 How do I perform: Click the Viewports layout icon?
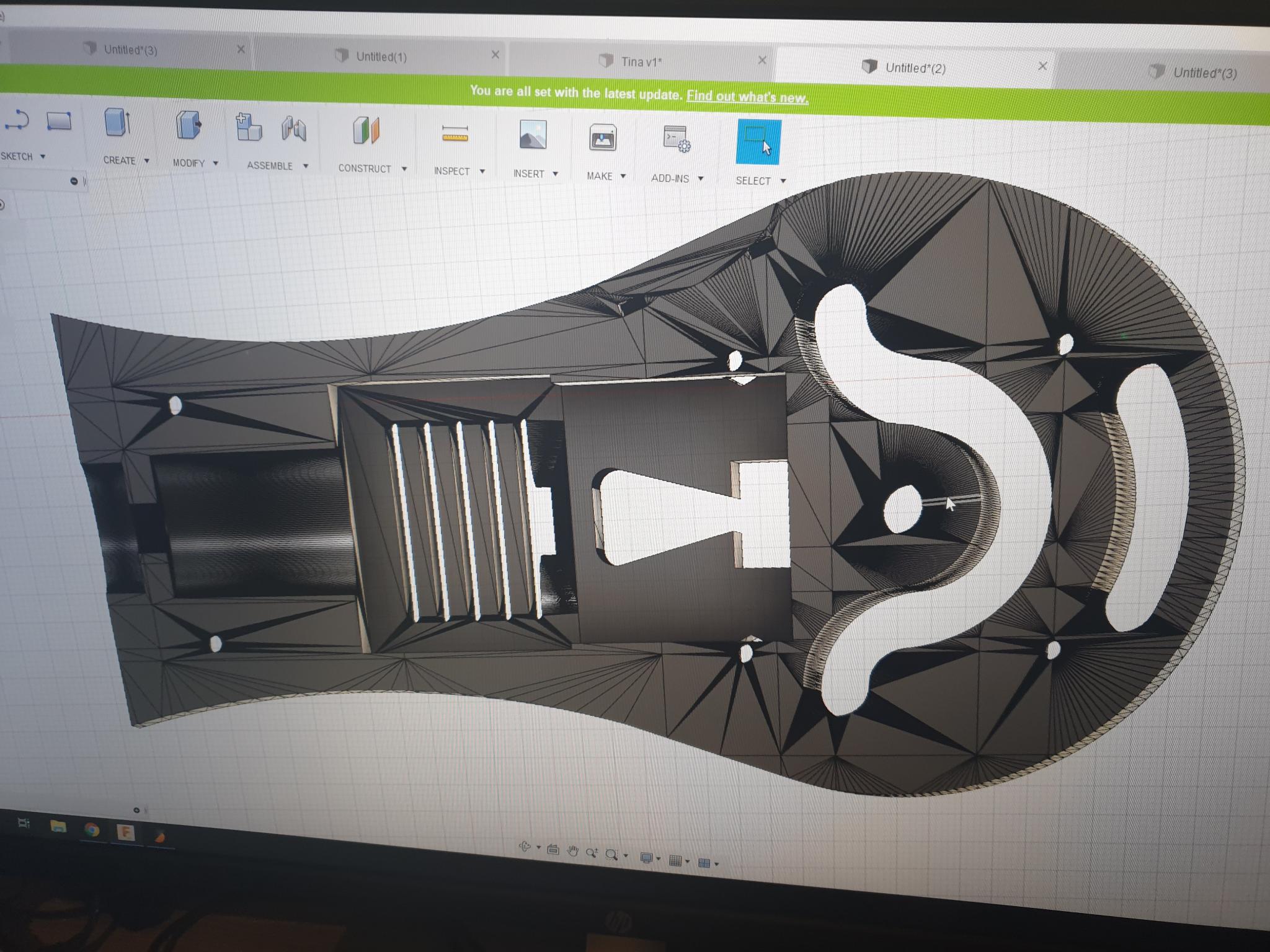[x=704, y=863]
